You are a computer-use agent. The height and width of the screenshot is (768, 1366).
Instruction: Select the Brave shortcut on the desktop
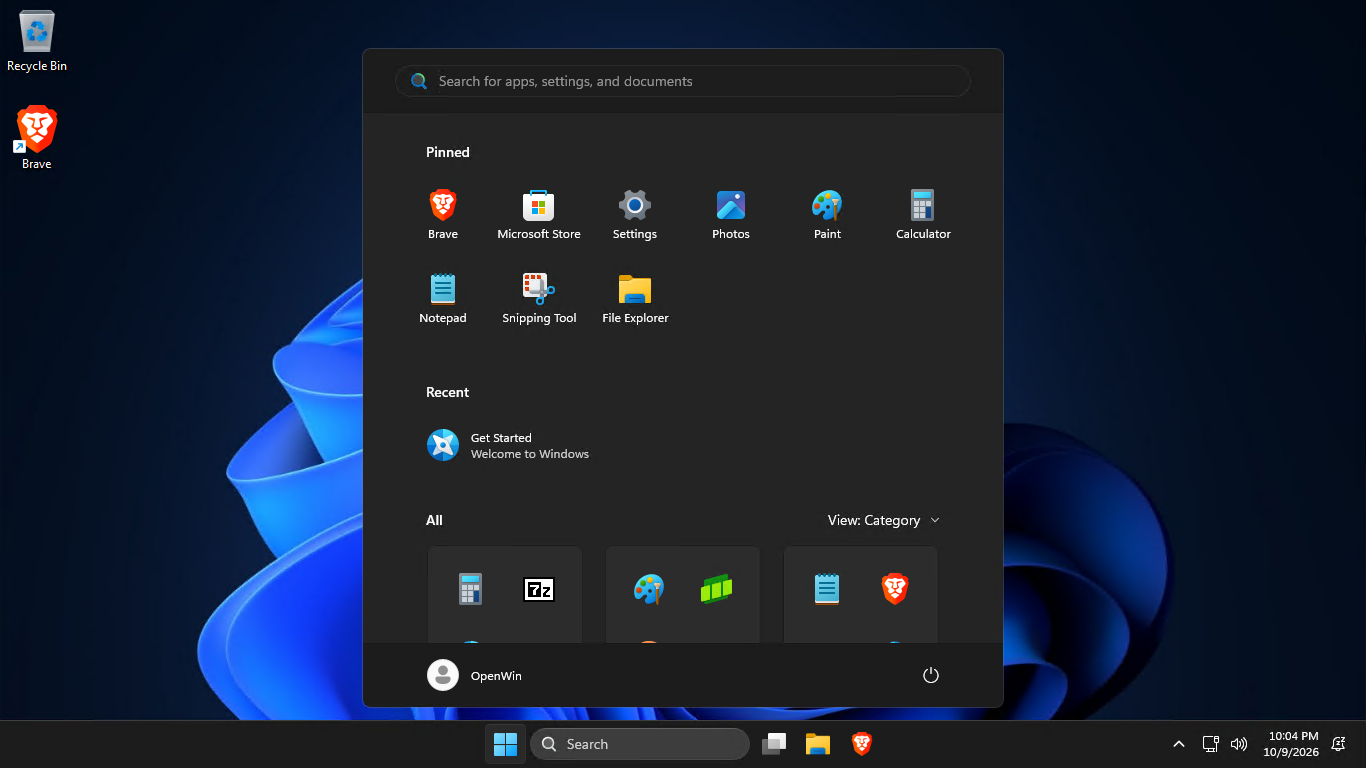(37, 138)
